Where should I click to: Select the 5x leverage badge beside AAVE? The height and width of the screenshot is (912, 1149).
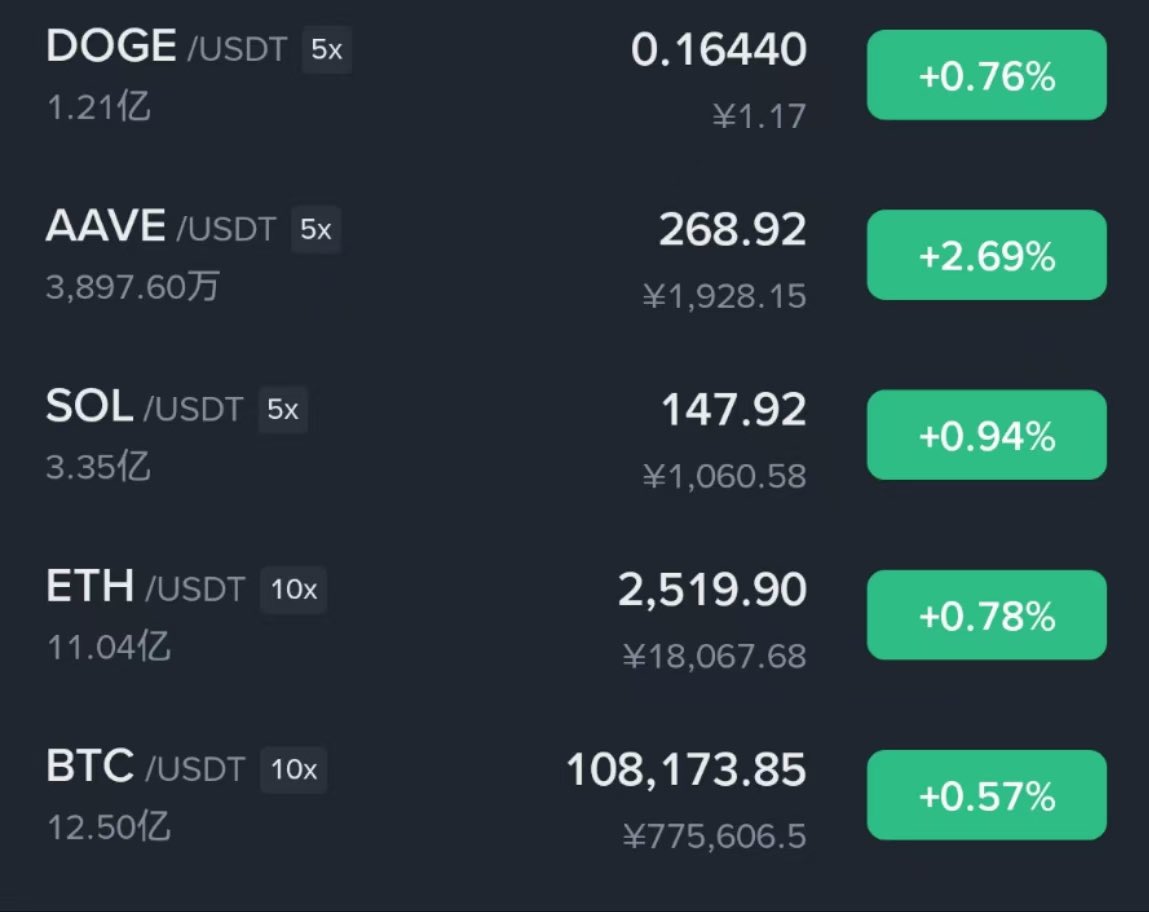pyautogui.click(x=316, y=230)
